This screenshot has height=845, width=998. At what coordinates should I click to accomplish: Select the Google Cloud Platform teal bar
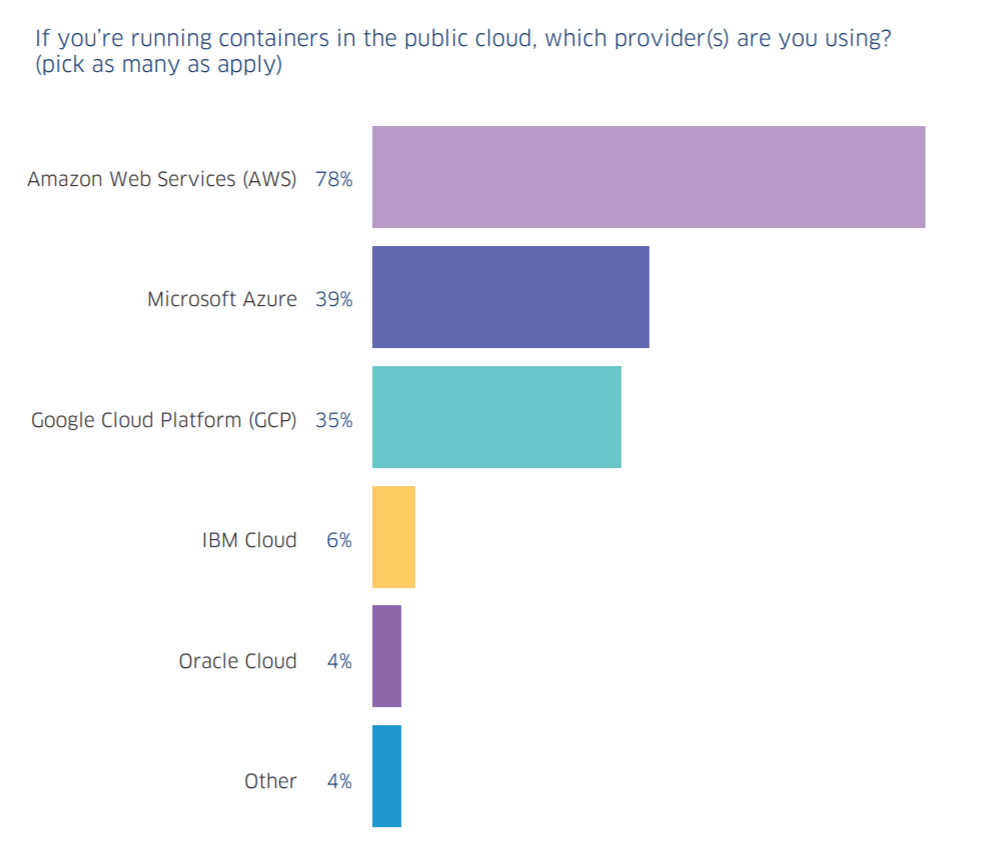(x=496, y=417)
